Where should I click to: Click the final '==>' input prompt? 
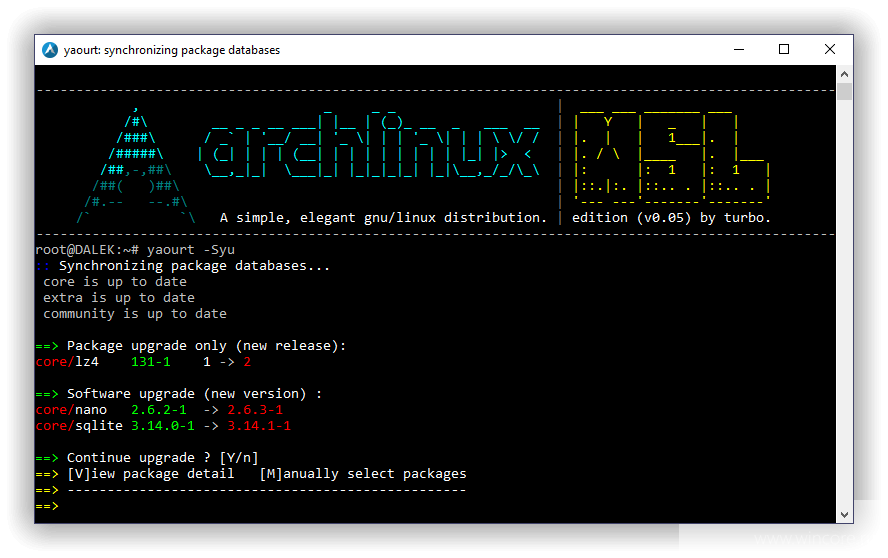[47, 506]
